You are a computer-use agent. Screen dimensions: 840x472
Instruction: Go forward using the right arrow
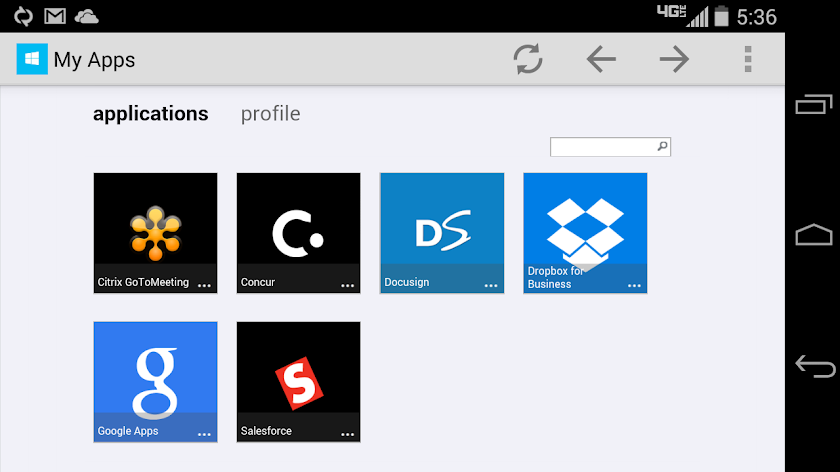[674, 59]
